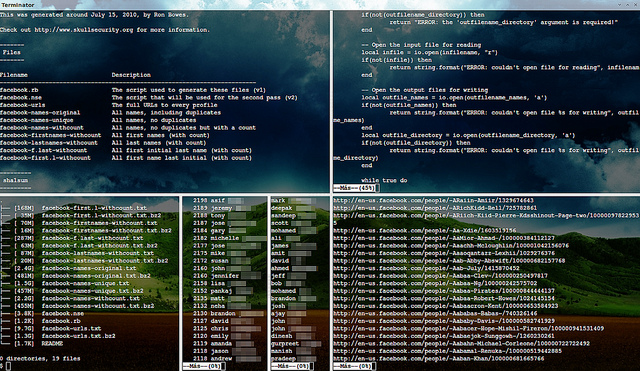This screenshot has width=640, height=371.
Task: Select [87M] facebook-lastnames-withcount.txt in tree
Action: point(84,253)
